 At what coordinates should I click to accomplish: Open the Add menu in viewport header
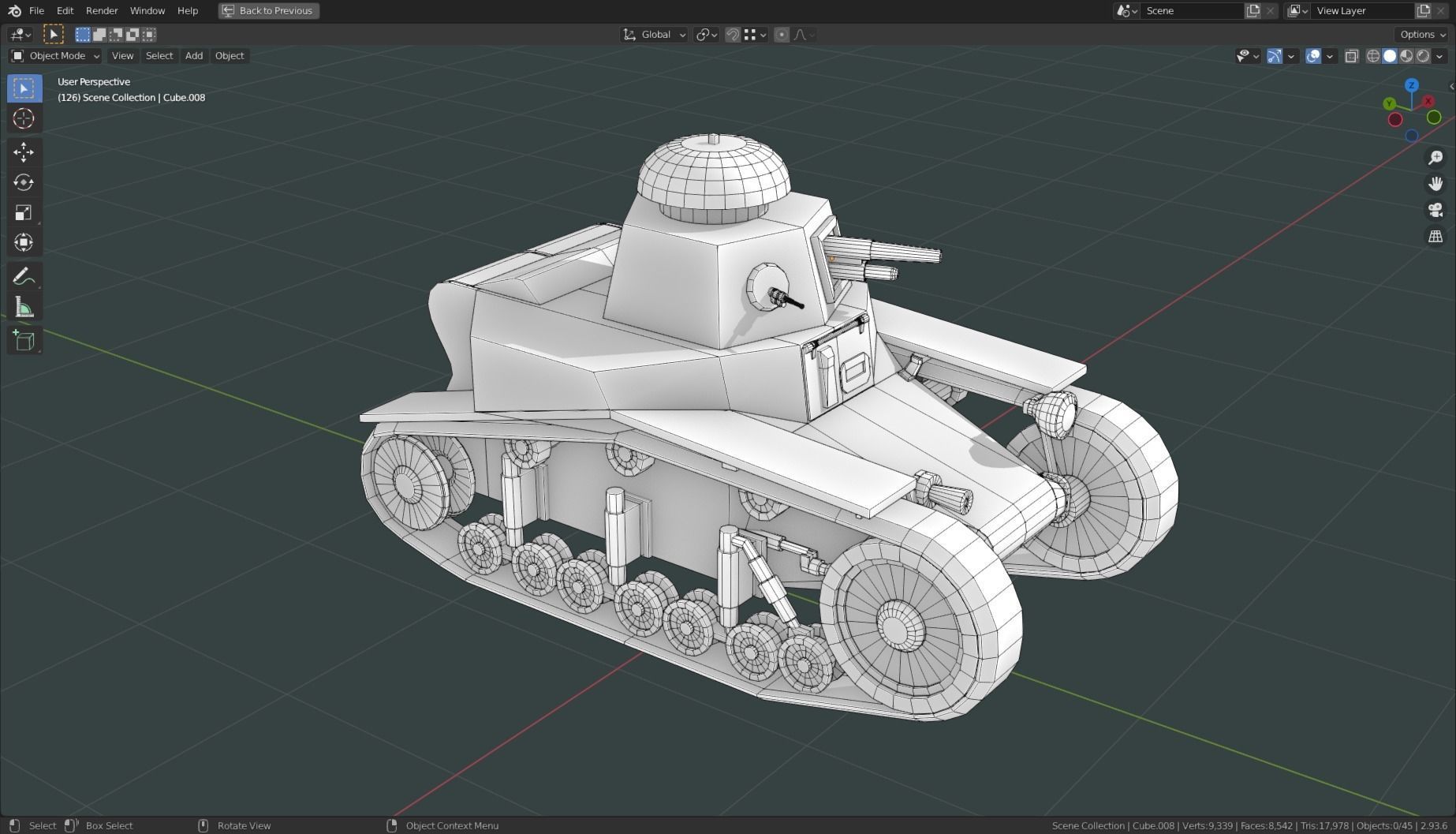click(194, 56)
